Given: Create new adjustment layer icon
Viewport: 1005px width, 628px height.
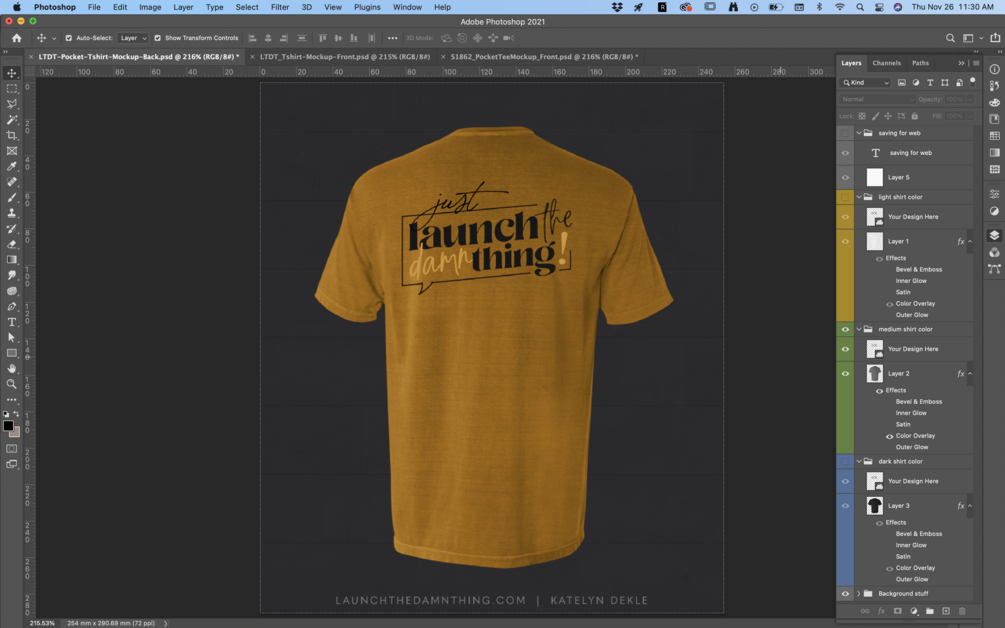Looking at the screenshot, I should tap(913, 611).
